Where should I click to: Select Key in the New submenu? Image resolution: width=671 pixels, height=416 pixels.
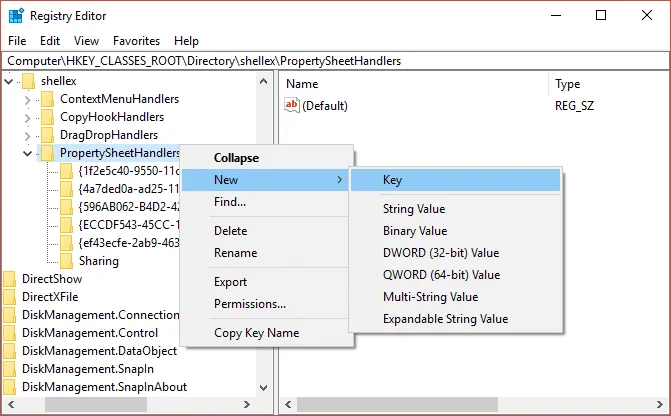[x=455, y=180]
